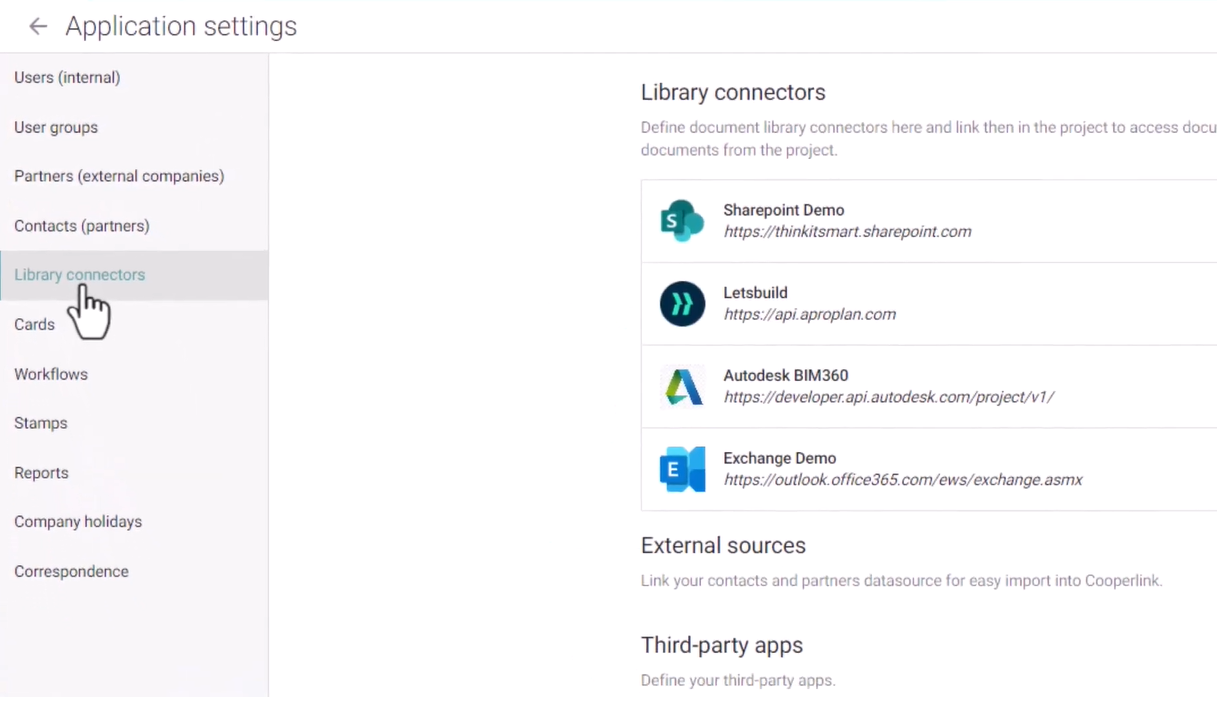The height and width of the screenshot is (702, 1217).
Task: Click the Sharepoint Demo connector icon
Action: pos(682,221)
